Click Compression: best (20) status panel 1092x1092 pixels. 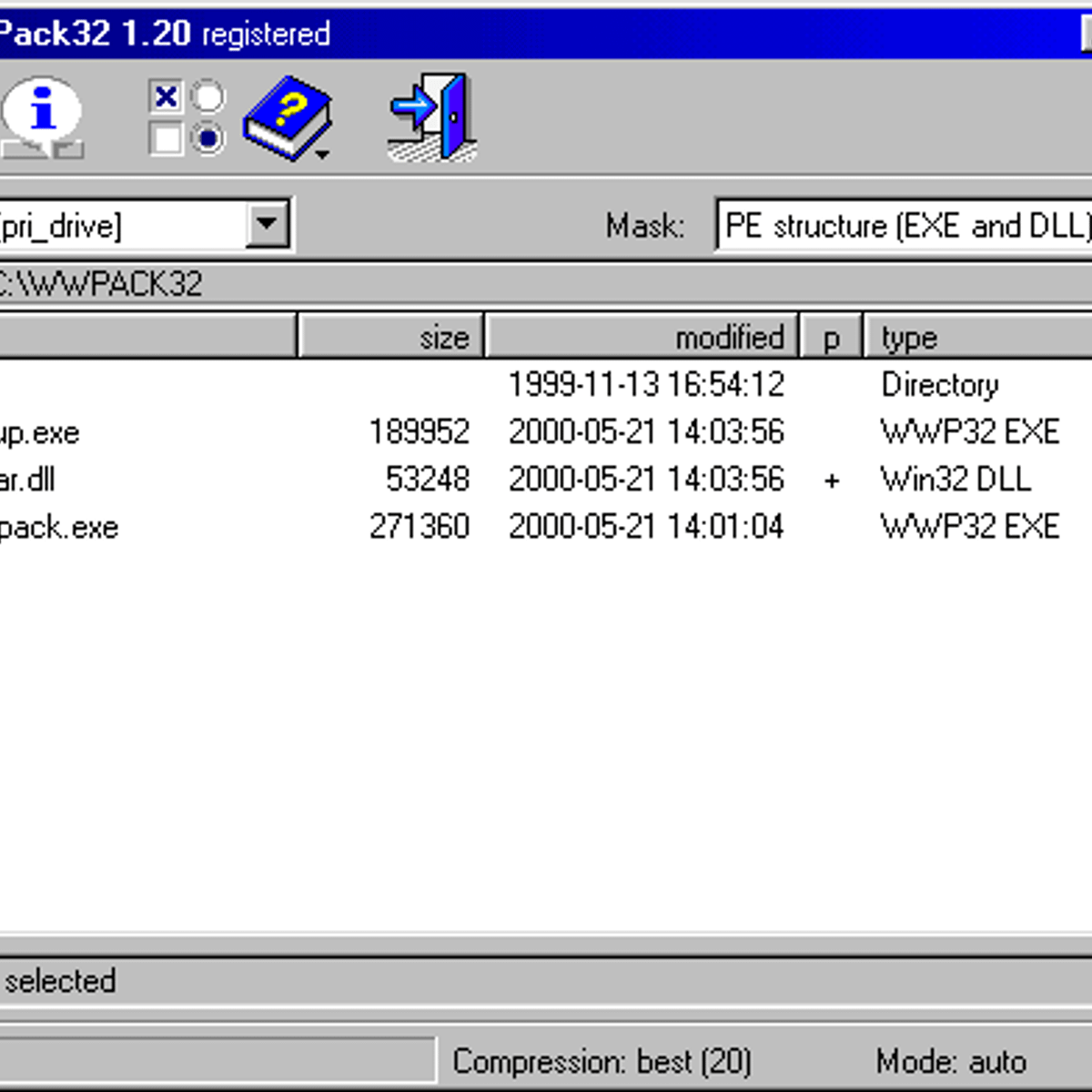pos(602,1062)
